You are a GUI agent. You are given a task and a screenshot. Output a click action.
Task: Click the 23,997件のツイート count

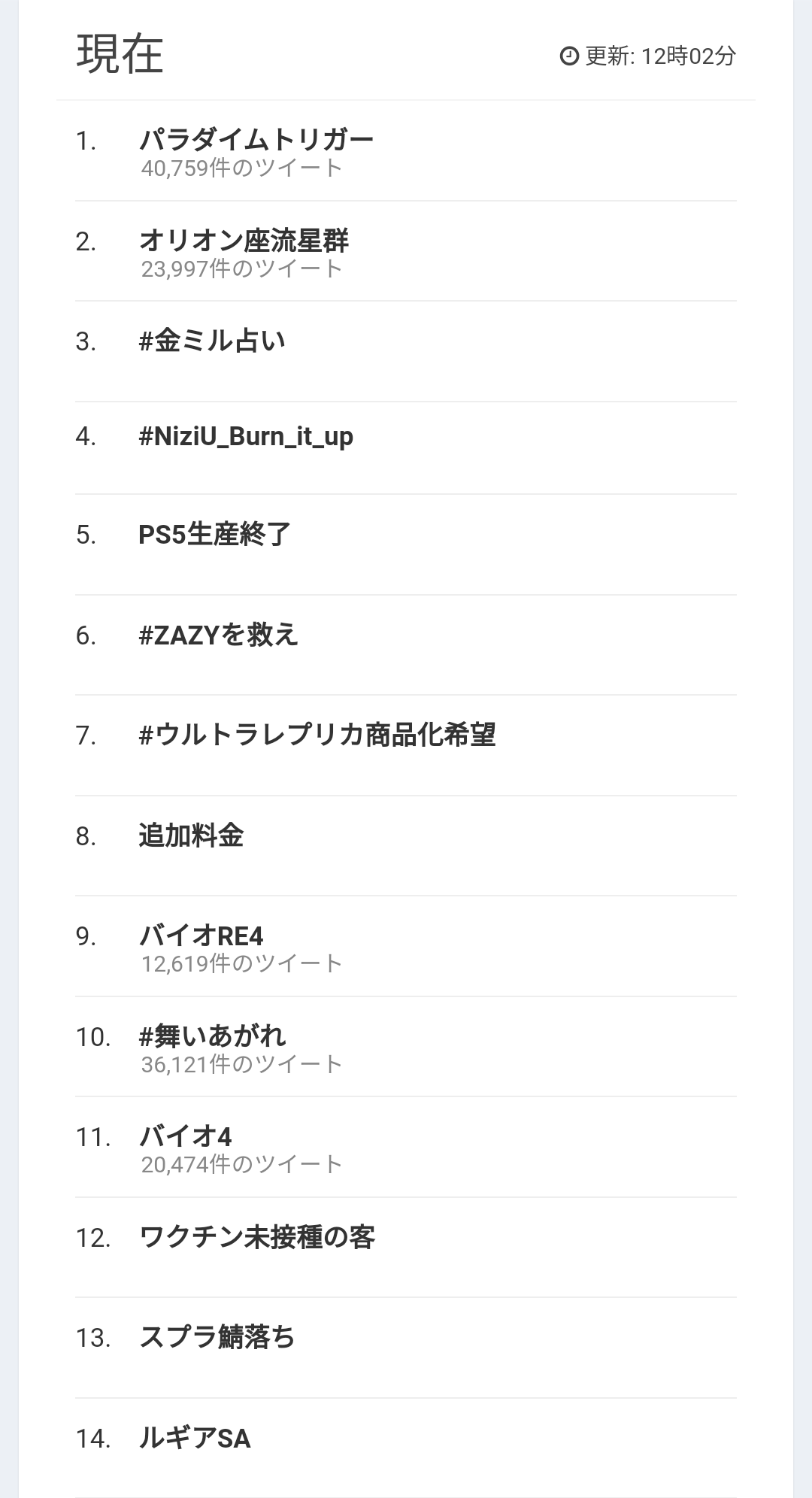(241, 268)
